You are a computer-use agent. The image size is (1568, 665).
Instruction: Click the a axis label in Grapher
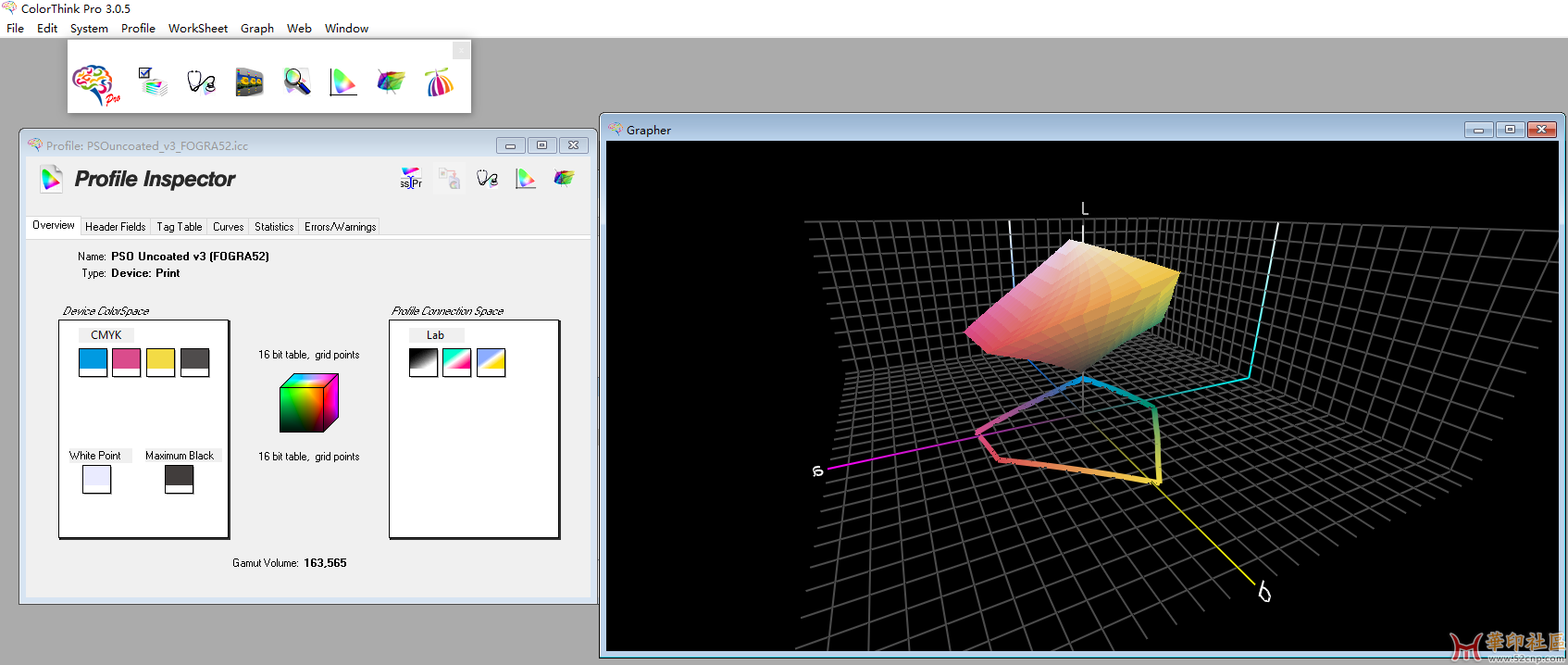point(817,471)
